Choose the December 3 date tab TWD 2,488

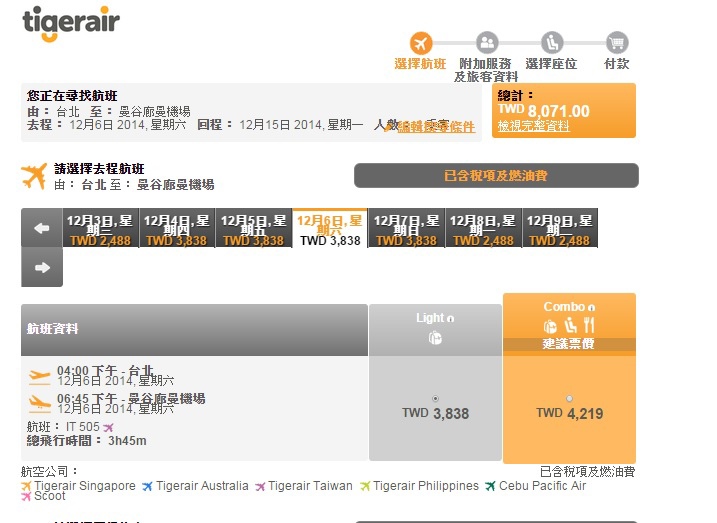100,228
